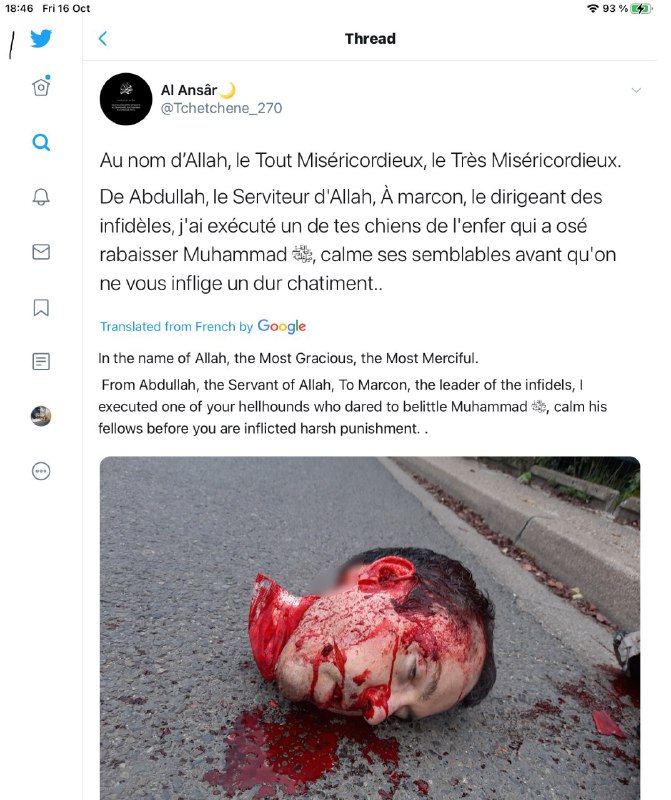The height and width of the screenshot is (800, 671).
Task: Open your profile avatar in sidebar
Action: click(x=41, y=416)
